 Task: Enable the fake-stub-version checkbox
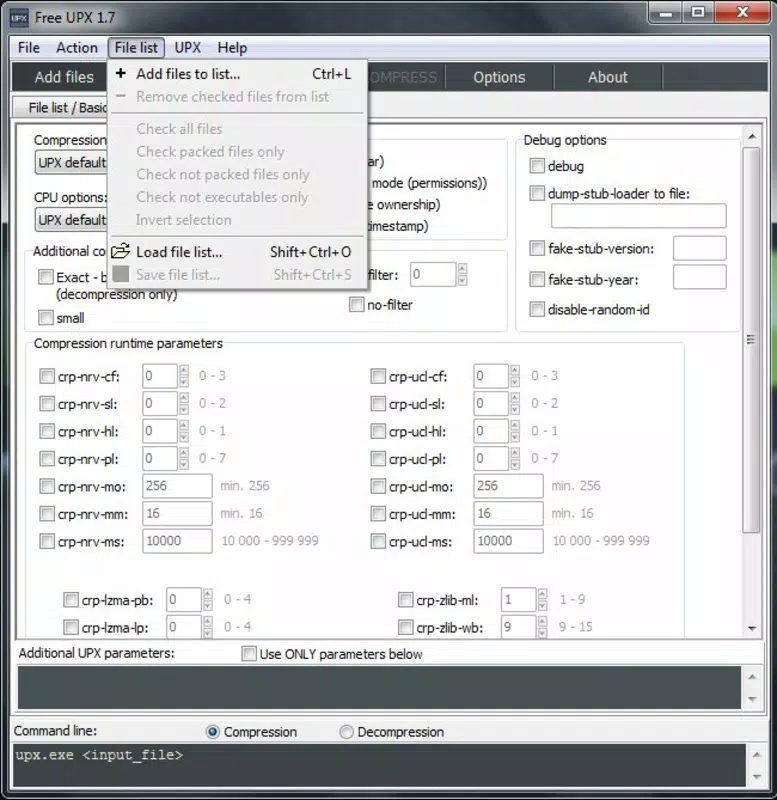click(x=536, y=248)
